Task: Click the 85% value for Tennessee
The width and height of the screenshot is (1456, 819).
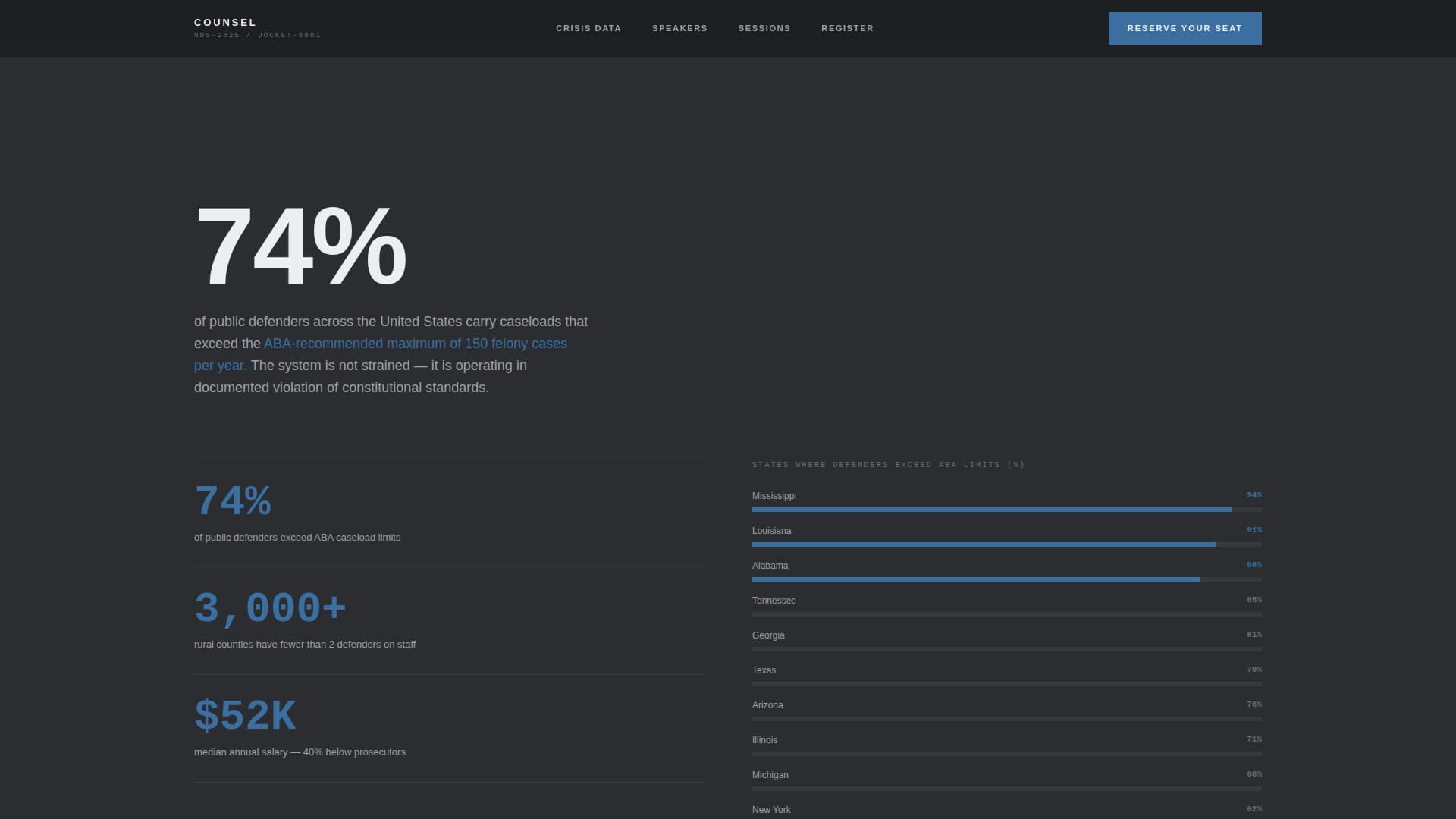Action: coord(1254,600)
